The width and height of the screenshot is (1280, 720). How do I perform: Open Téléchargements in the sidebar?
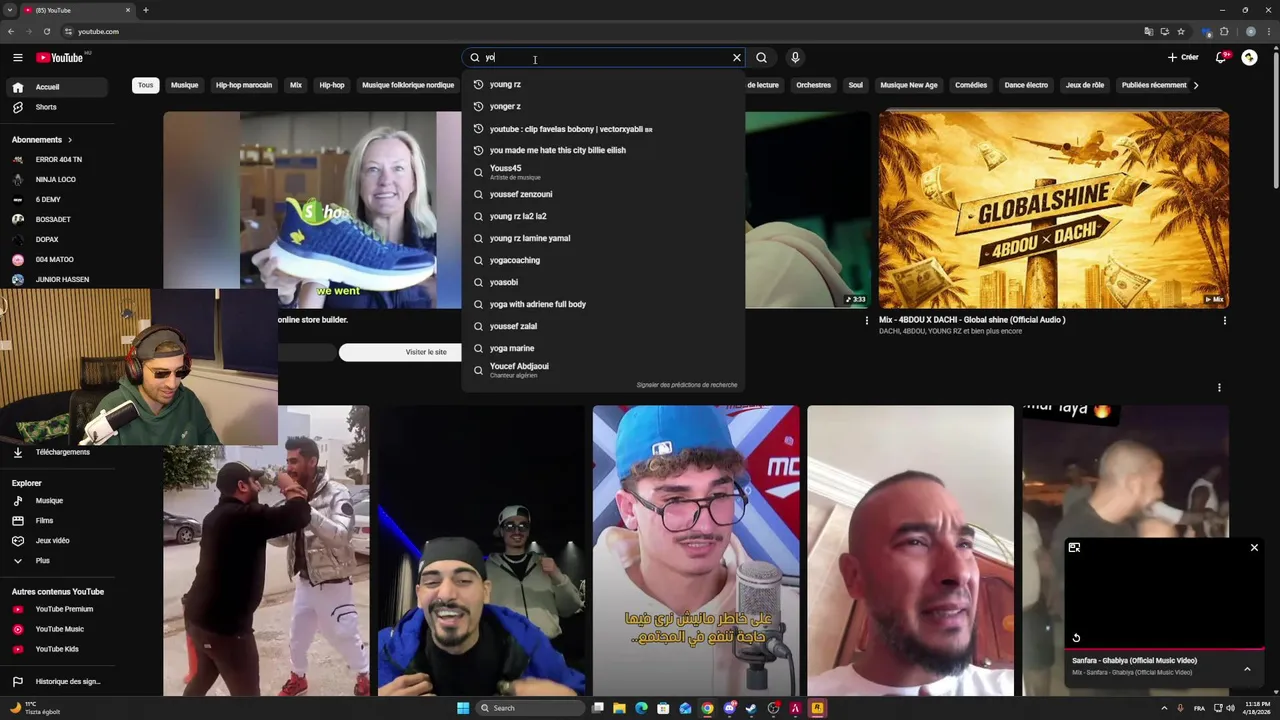[x=56, y=452]
